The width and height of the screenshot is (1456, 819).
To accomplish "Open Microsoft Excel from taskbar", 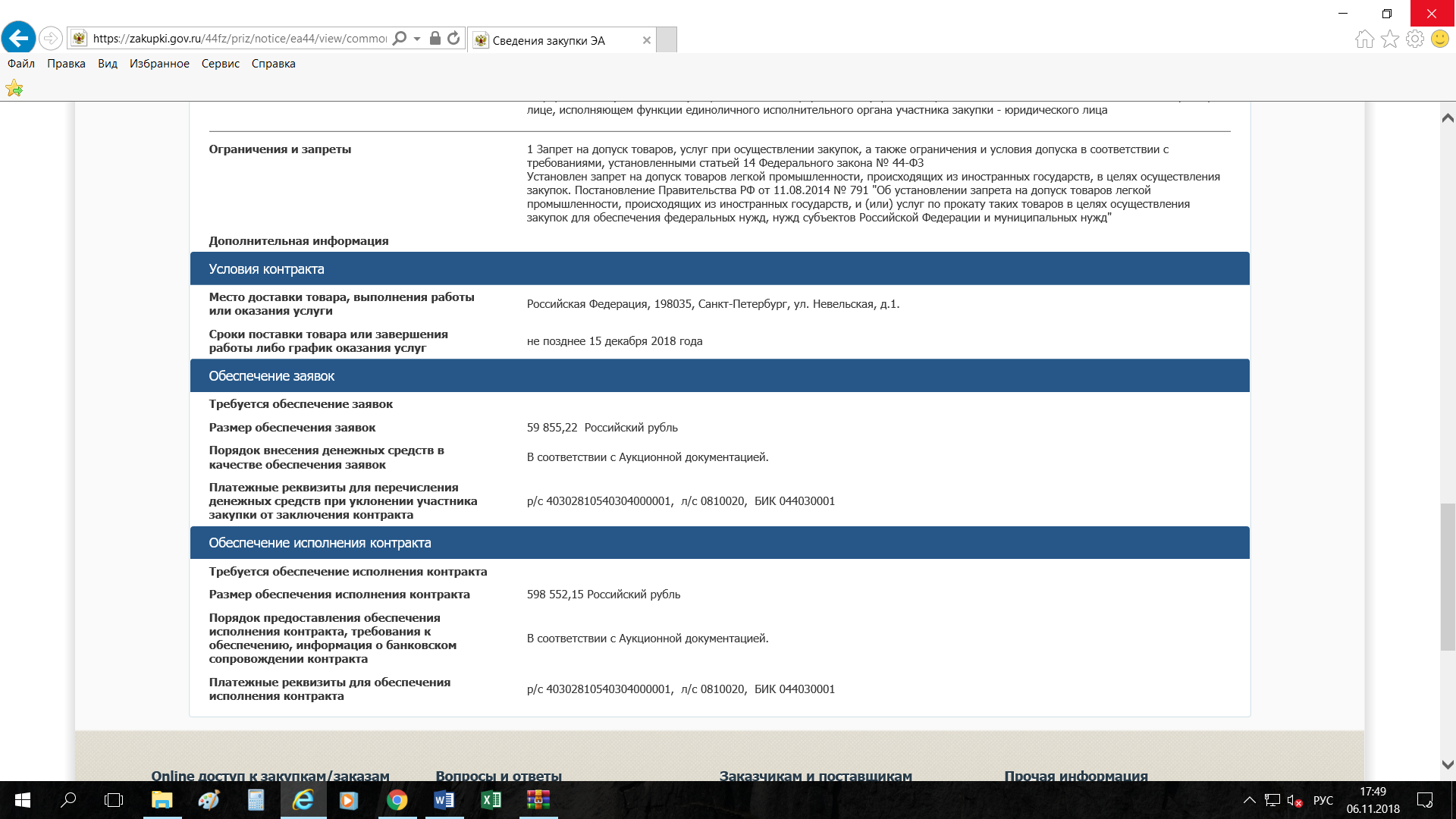I will [x=491, y=800].
